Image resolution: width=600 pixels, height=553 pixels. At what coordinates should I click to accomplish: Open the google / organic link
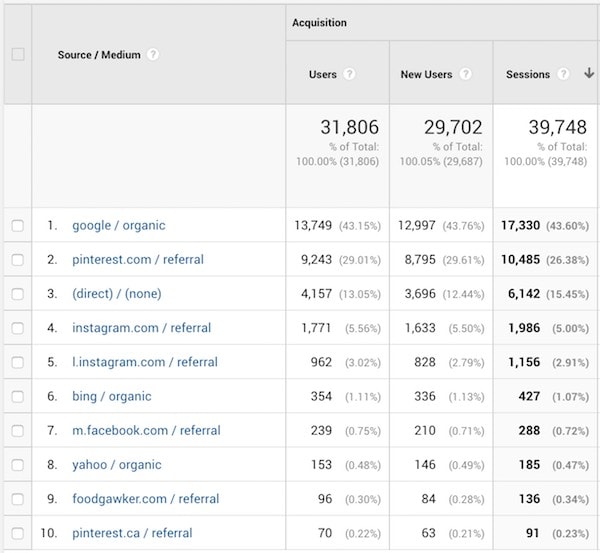click(x=119, y=225)
